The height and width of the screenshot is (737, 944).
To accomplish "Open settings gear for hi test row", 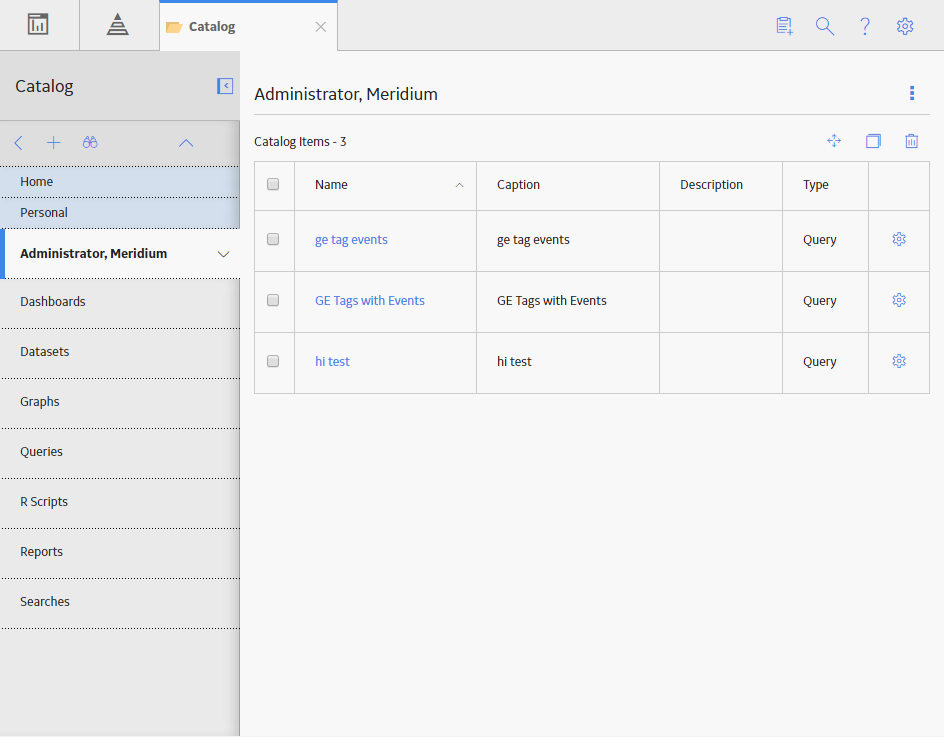I will click(x=899, y=361).
